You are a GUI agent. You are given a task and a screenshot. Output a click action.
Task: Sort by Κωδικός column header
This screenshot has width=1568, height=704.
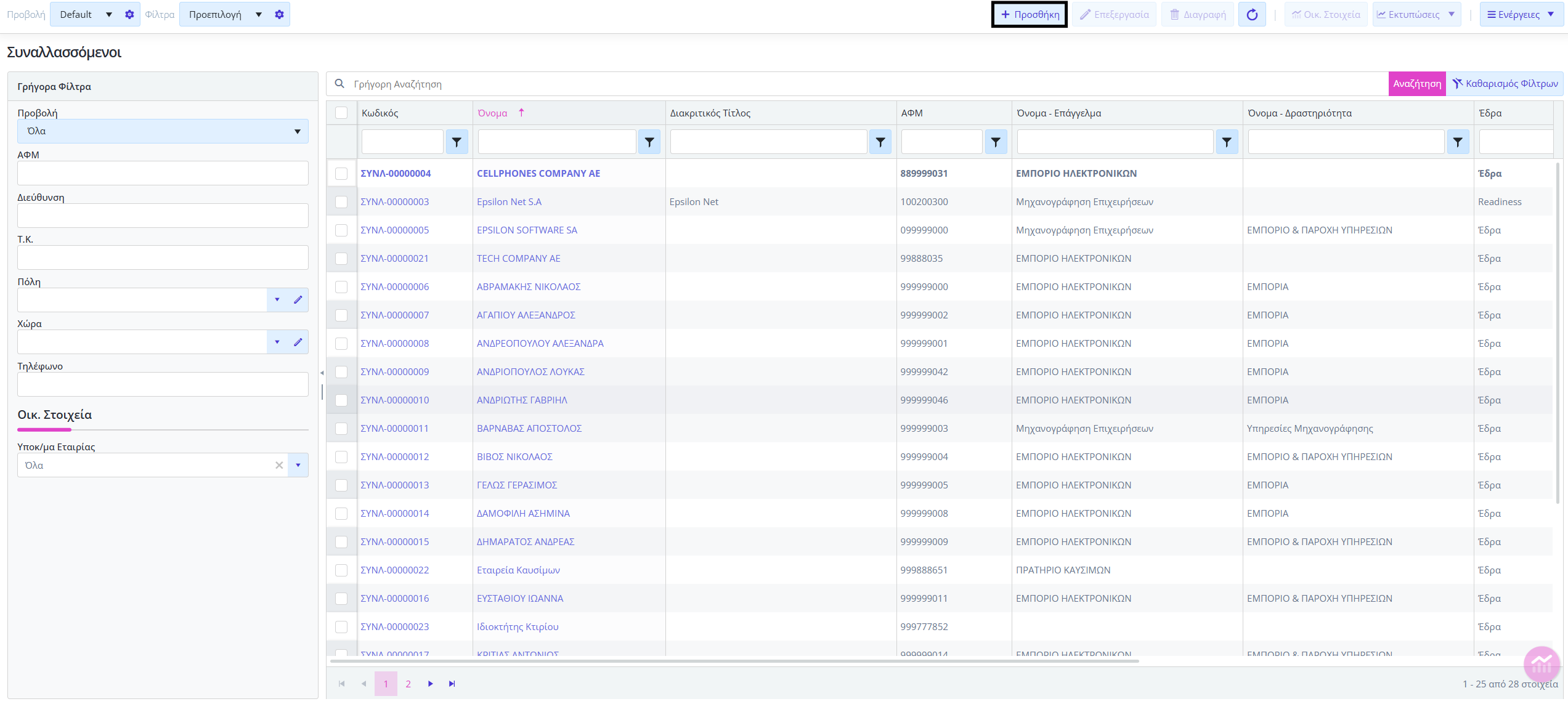click(x=380, y=113)
